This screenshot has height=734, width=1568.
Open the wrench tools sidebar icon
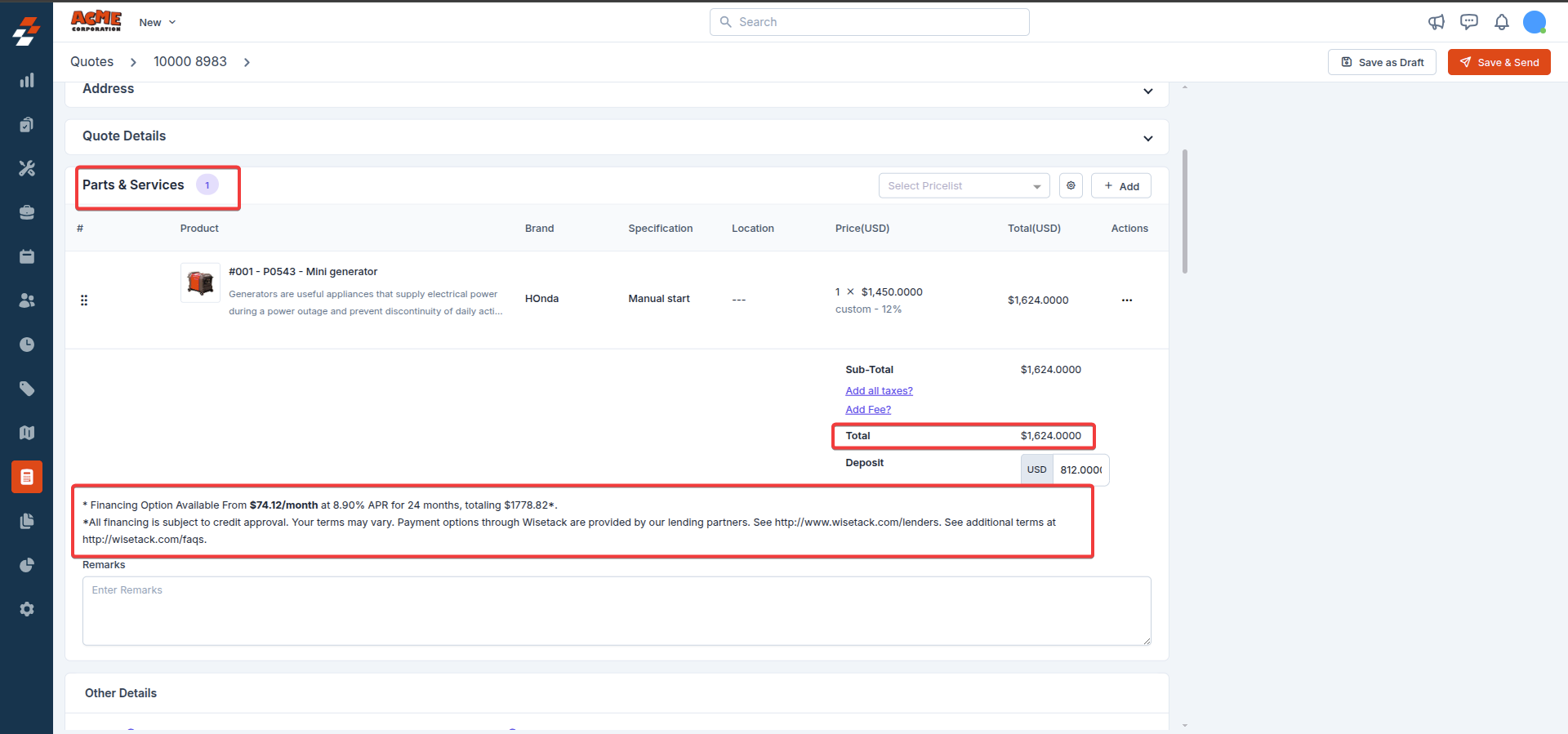27,168
